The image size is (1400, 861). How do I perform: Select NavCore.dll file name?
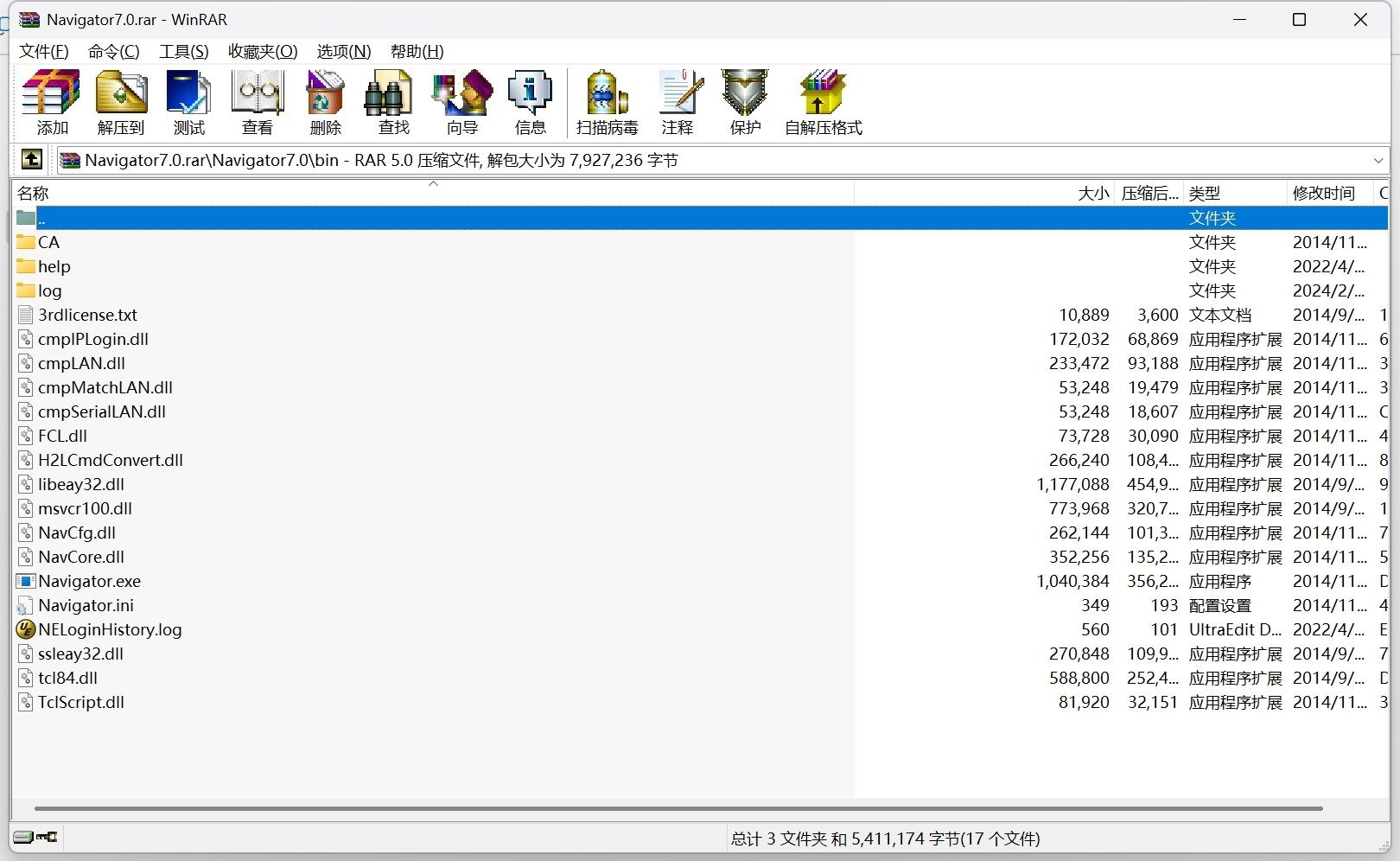(81, 557)
